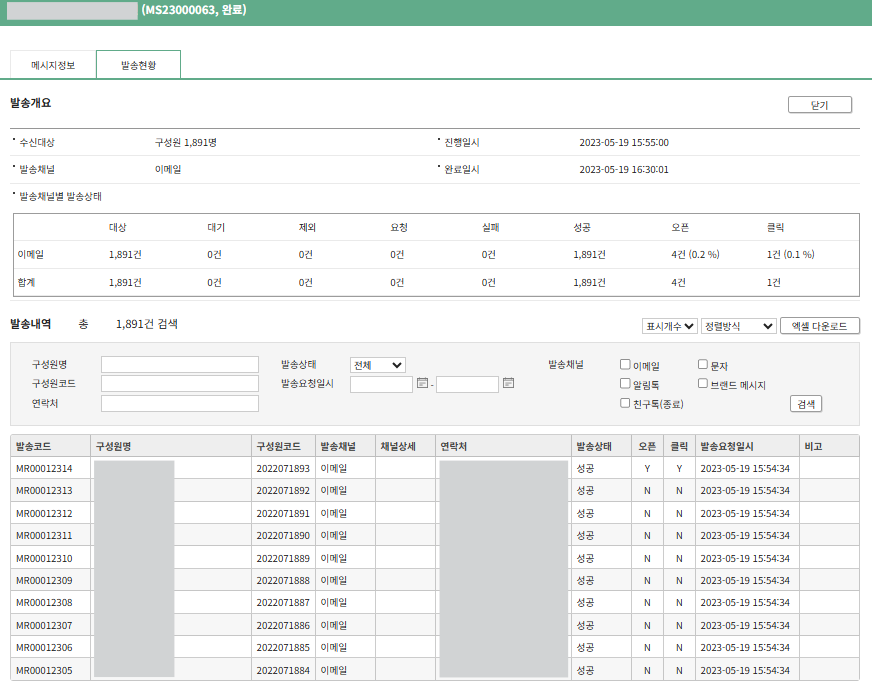Select the 발송현황 tab

138,65
